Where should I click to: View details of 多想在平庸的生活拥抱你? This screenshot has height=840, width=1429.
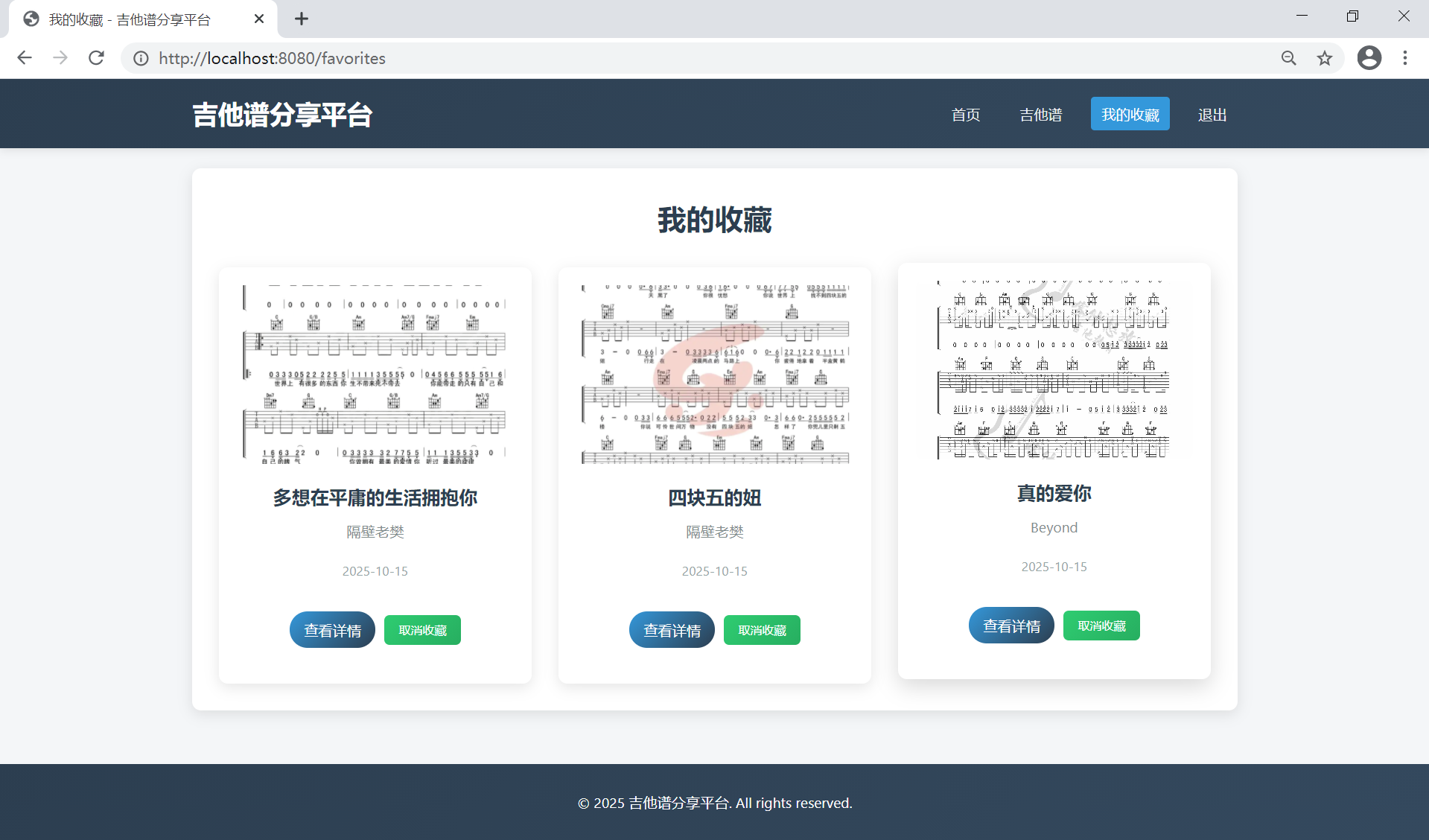pos(332,630)
